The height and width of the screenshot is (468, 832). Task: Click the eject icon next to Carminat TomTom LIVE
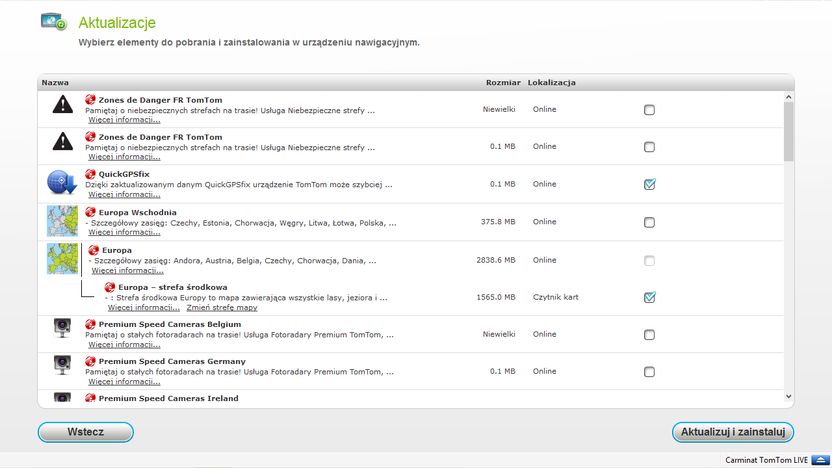820,460
